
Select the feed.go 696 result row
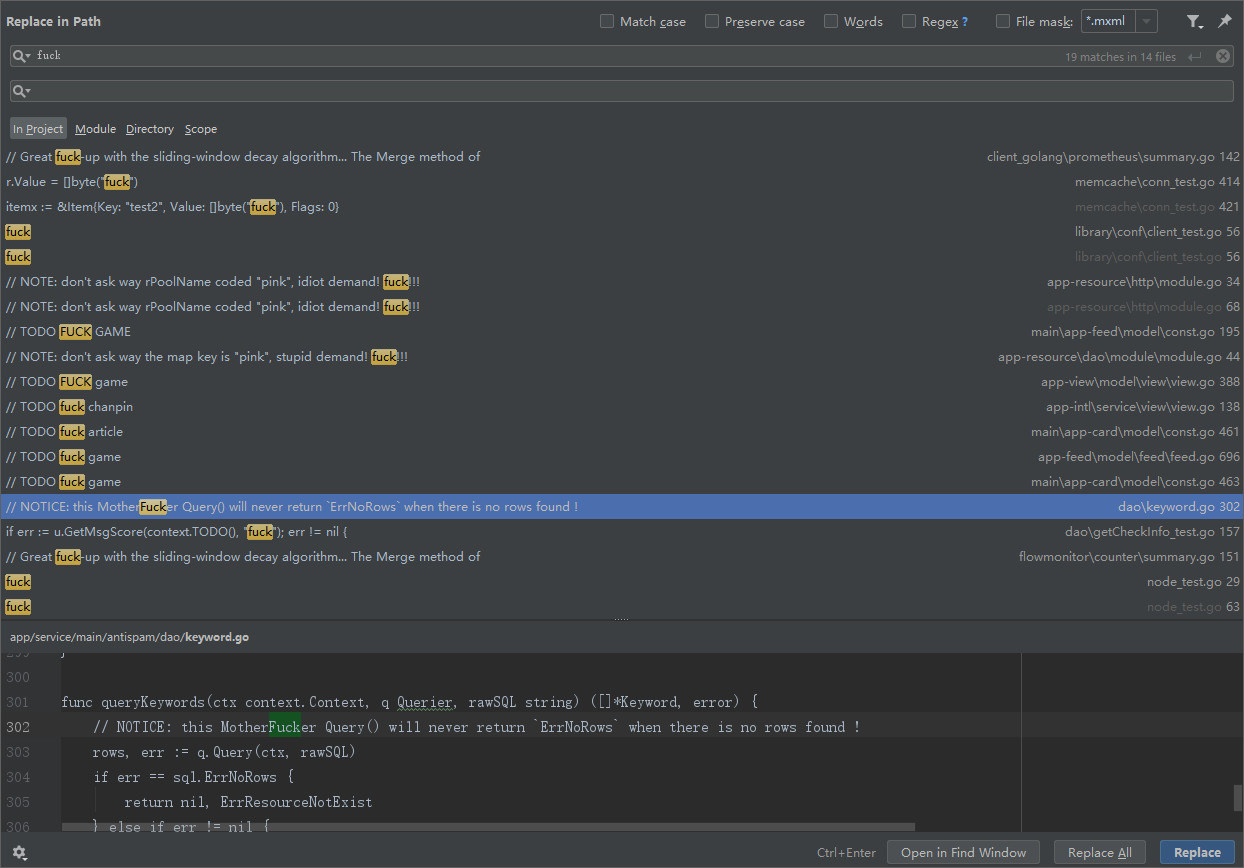coord(622,457)
